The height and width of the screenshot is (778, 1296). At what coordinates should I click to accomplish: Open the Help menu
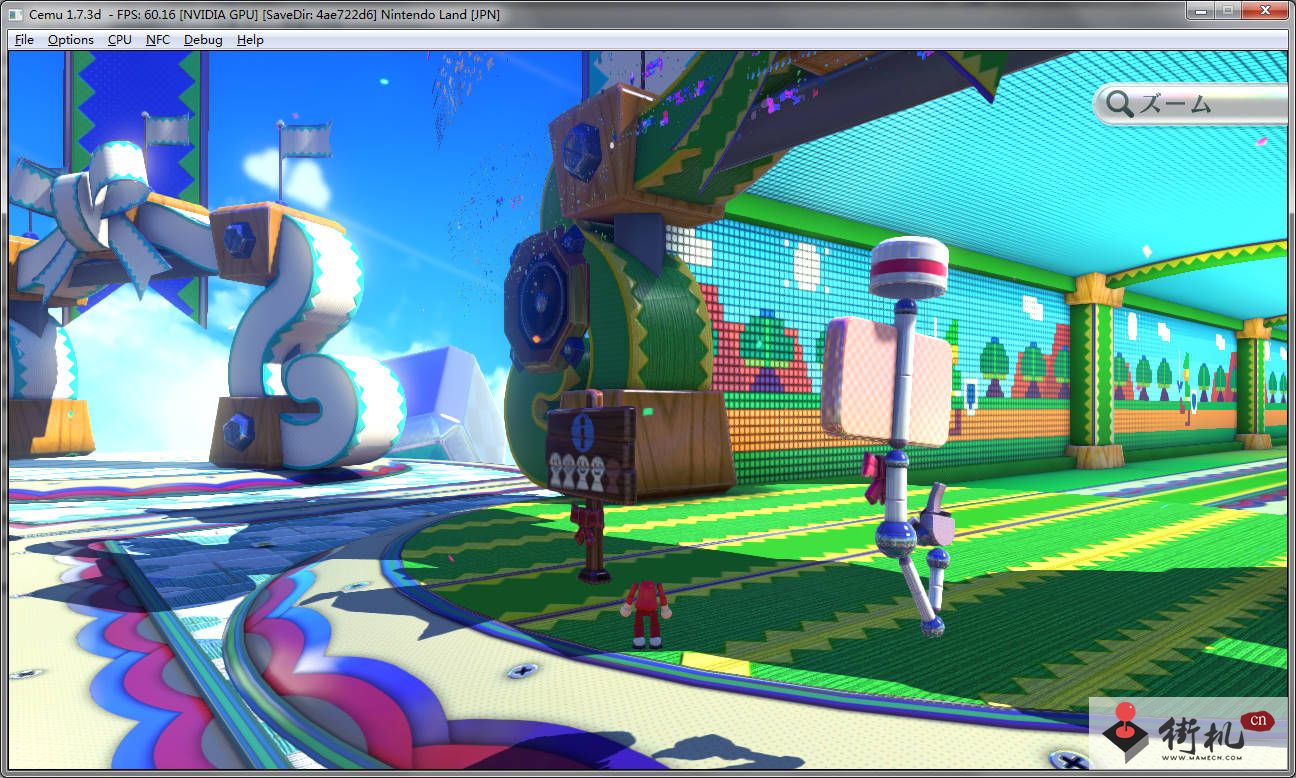pos(250,40)
